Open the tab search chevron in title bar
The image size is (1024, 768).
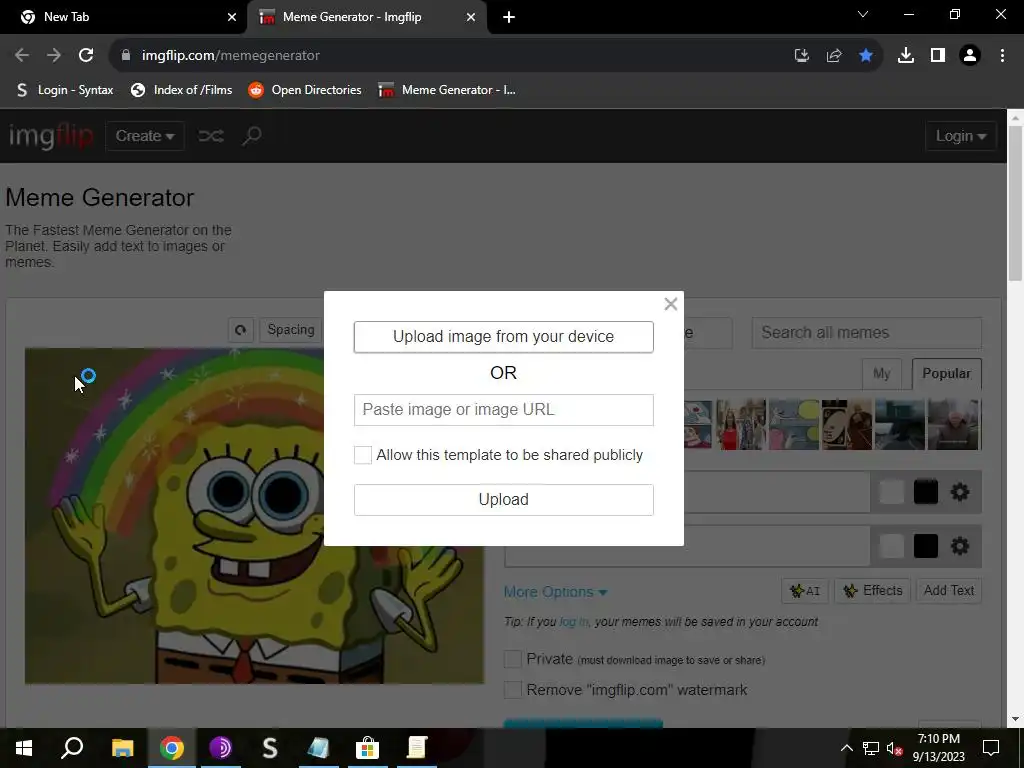pyautogui.click(x=863, y=14)
